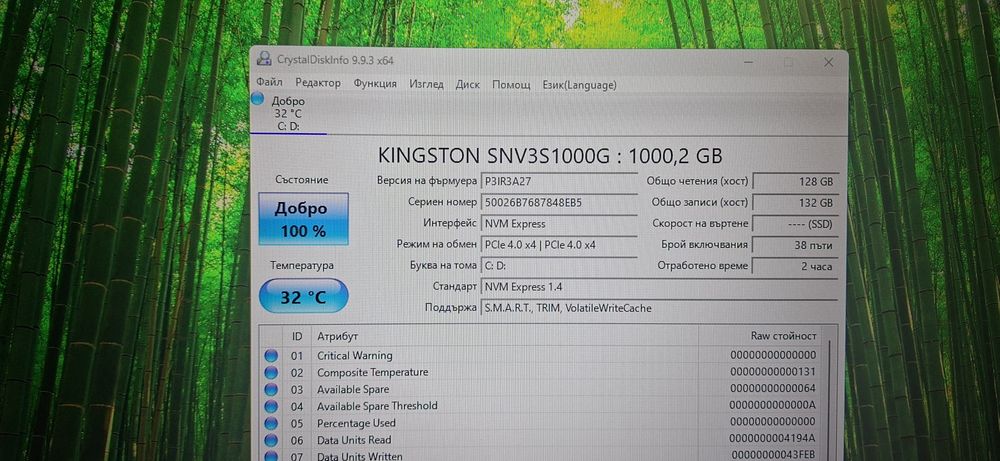Select the Critical Warning attribute row
1000x461 pixels.
541,355
